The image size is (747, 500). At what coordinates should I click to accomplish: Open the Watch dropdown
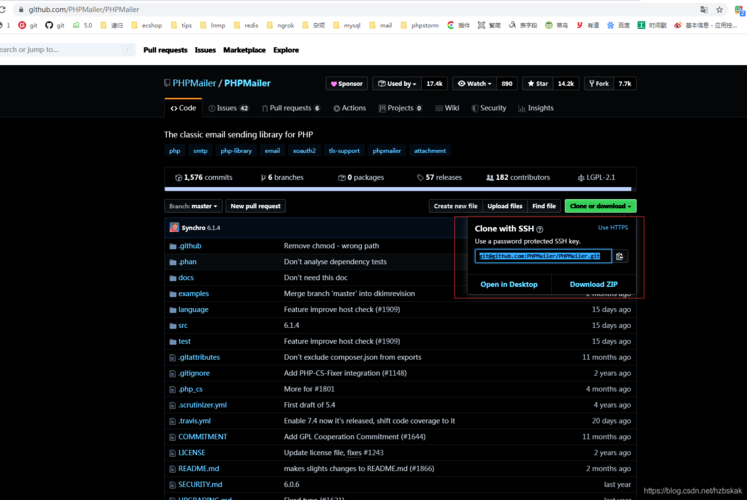[x=474, y=84]
